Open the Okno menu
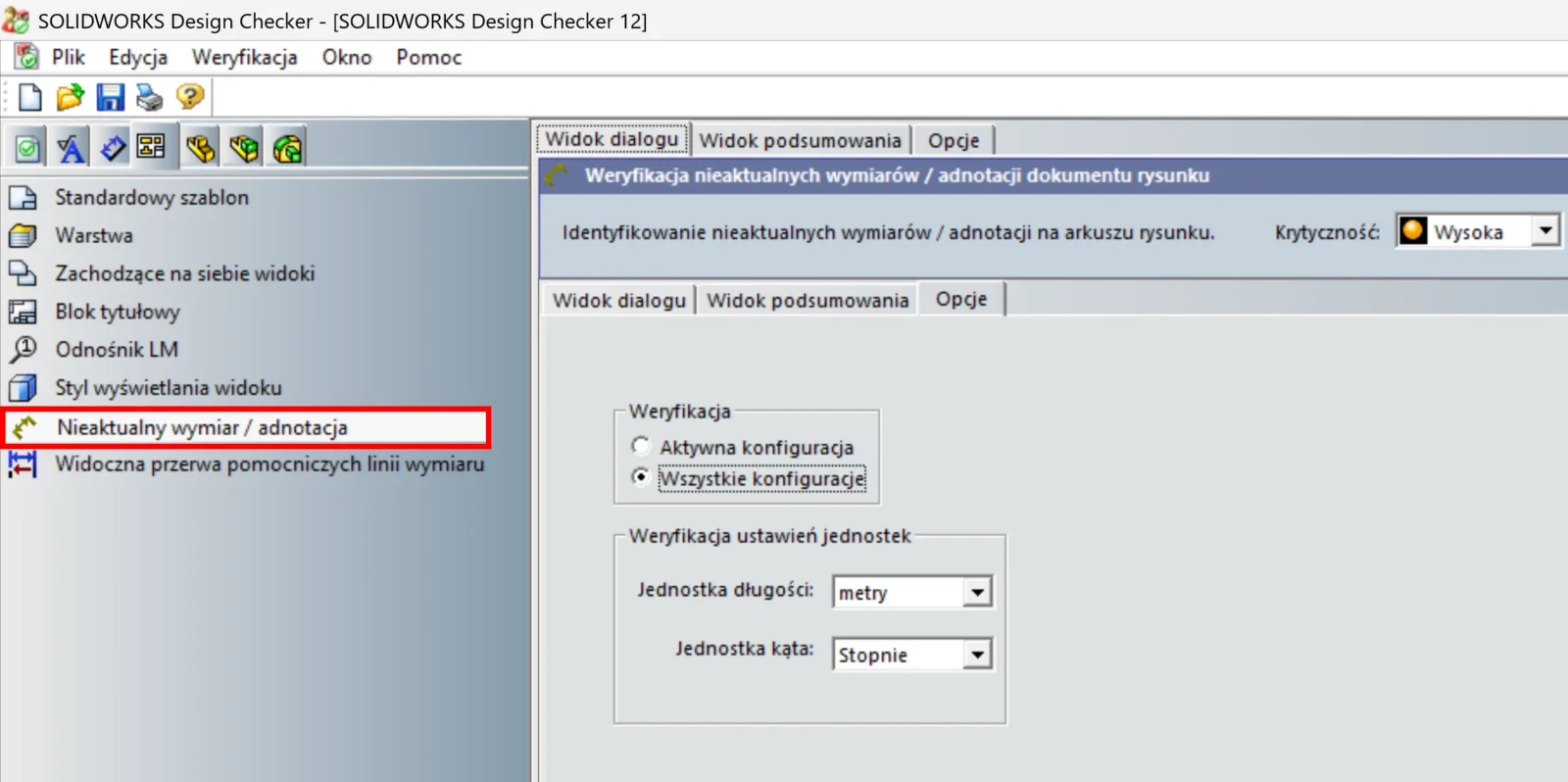This screenshot has height=782, width=1568. point(347,57)
